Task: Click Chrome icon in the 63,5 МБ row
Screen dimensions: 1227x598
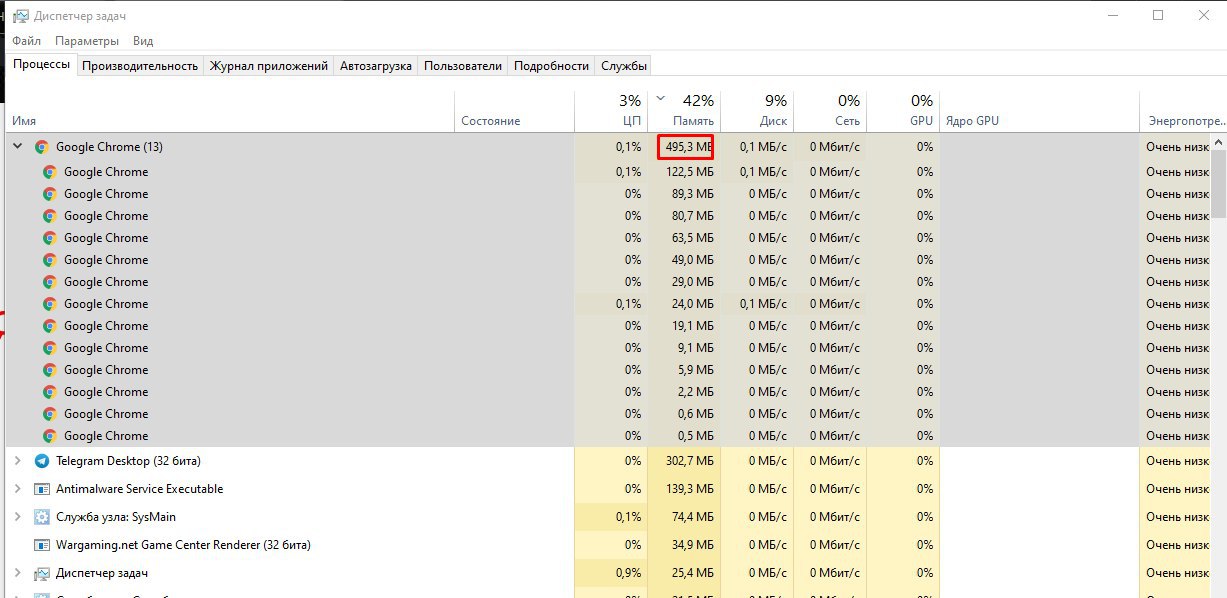Action: coord(50,238)
